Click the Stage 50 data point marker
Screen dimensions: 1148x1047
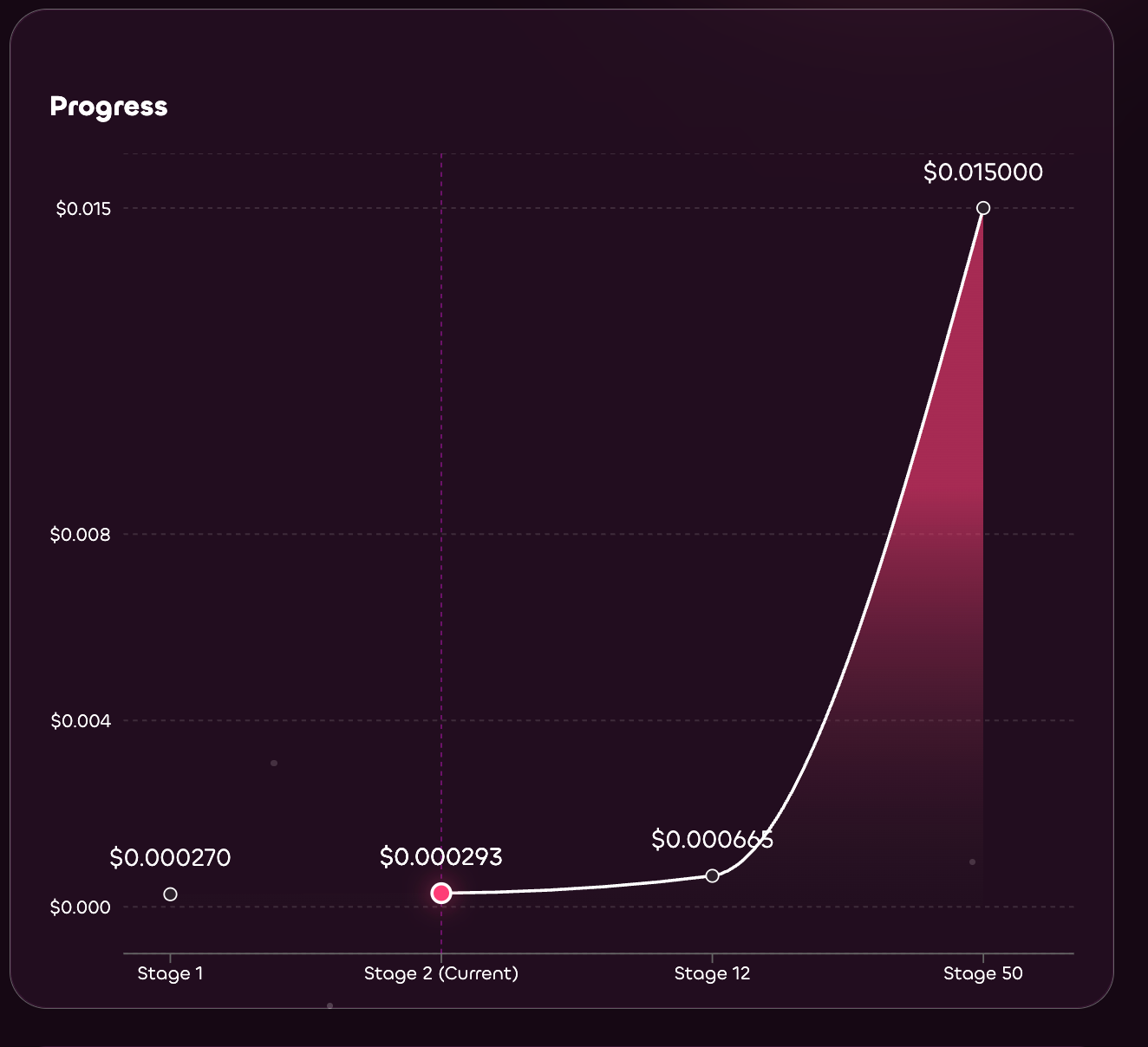pyautogui.click(x=983, y=208)
